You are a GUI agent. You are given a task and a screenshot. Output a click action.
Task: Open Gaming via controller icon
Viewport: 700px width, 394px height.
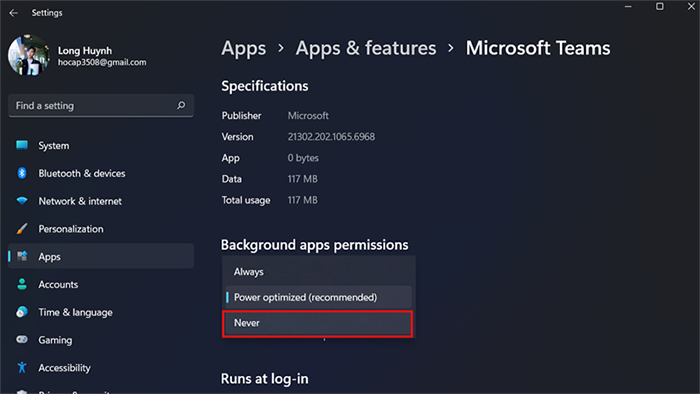22,340
